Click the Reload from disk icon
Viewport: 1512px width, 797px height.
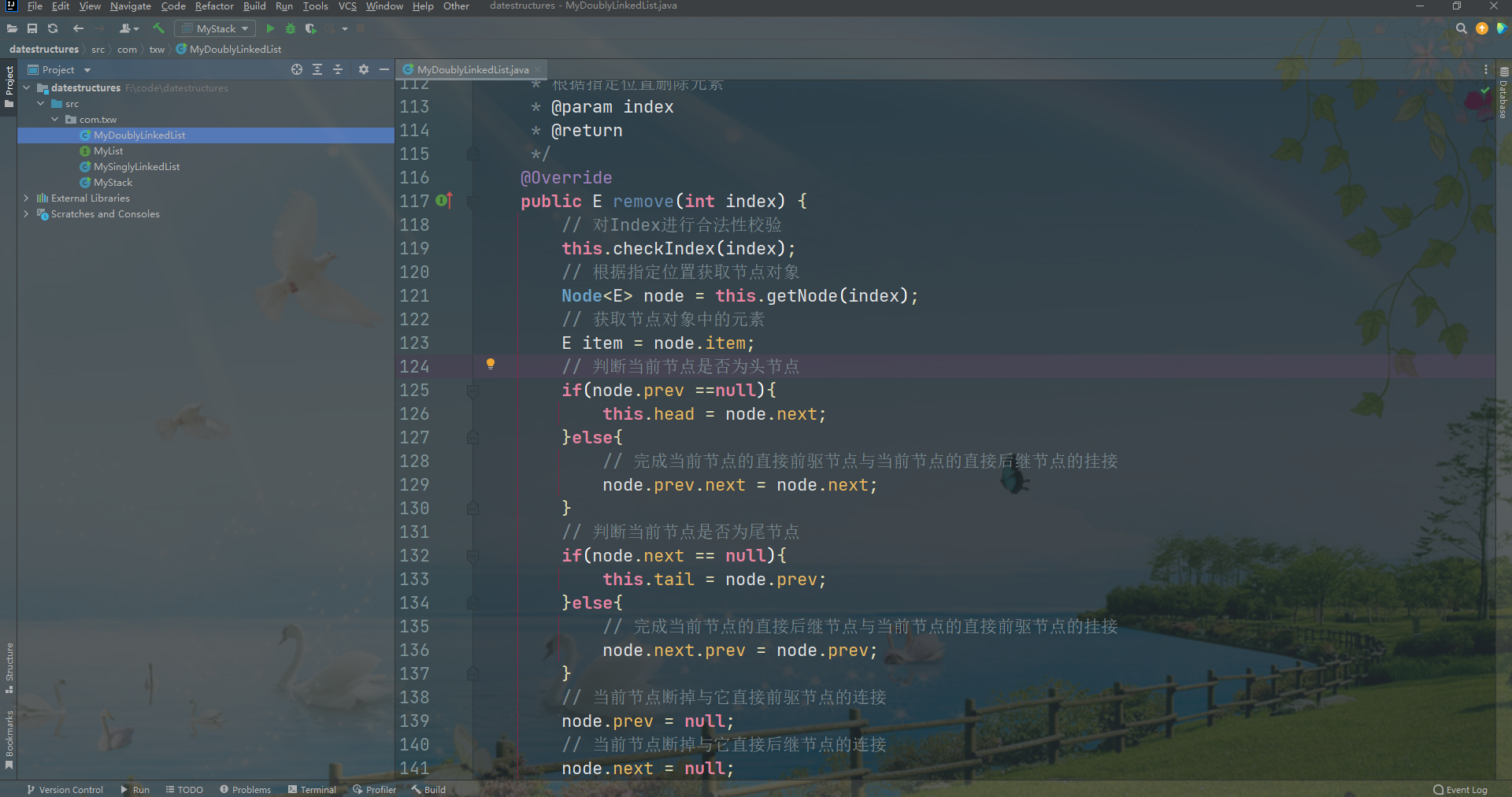(53, 28)
